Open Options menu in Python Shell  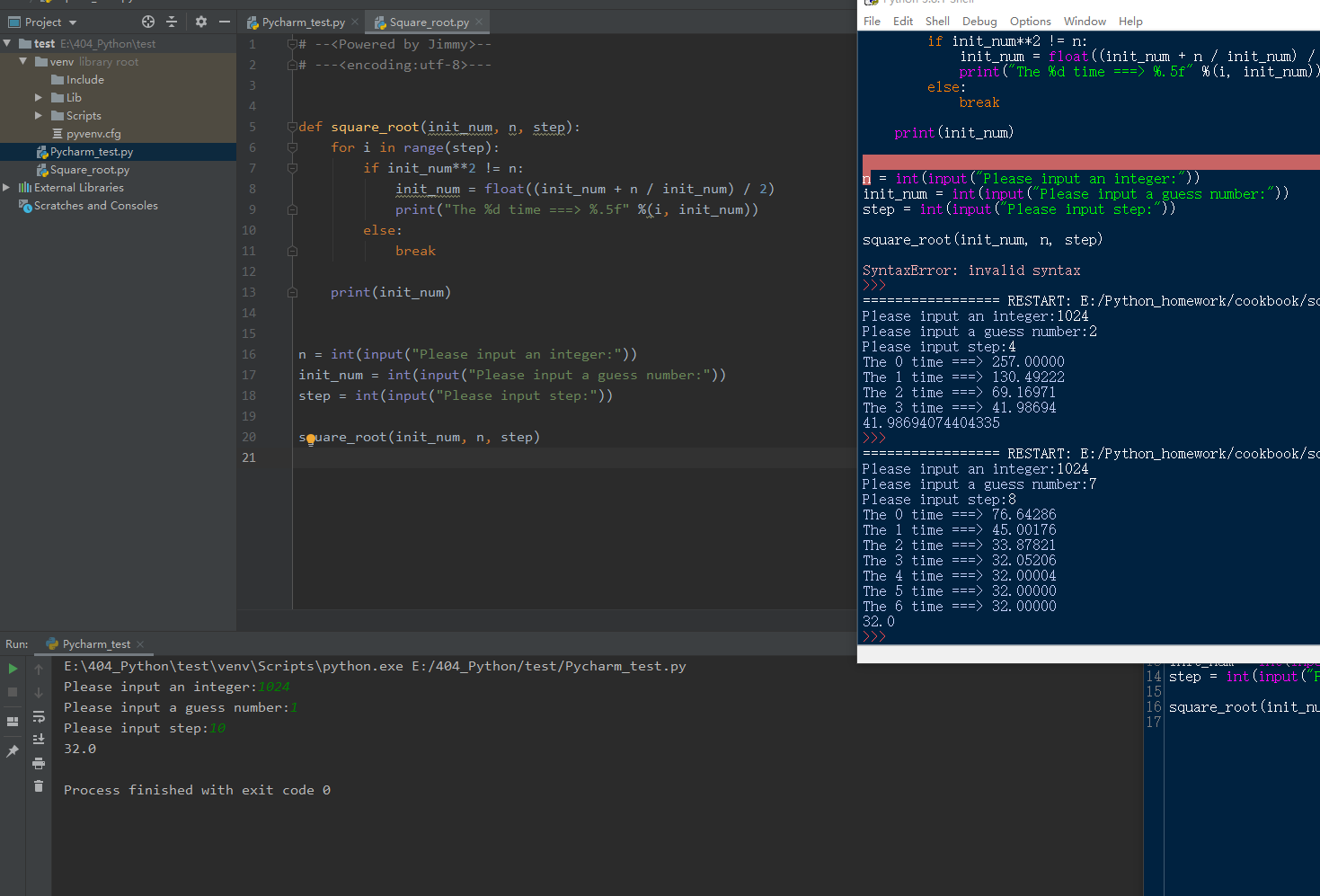(1030, 22)
